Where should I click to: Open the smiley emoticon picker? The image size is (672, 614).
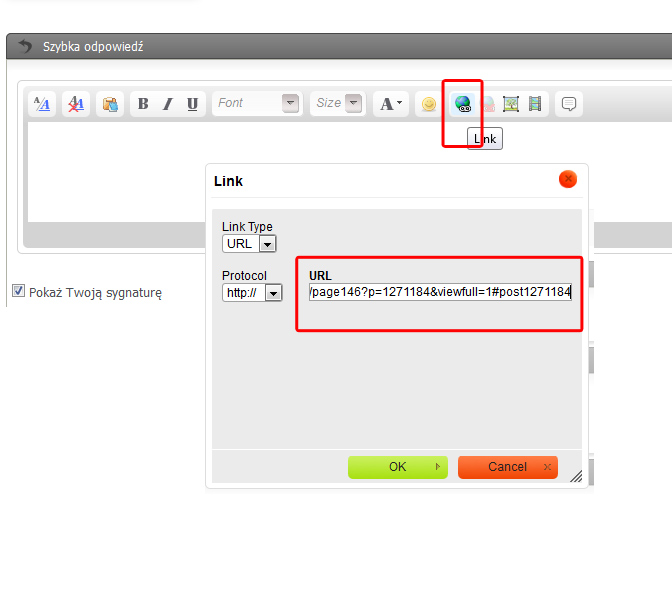coord(428,104)
